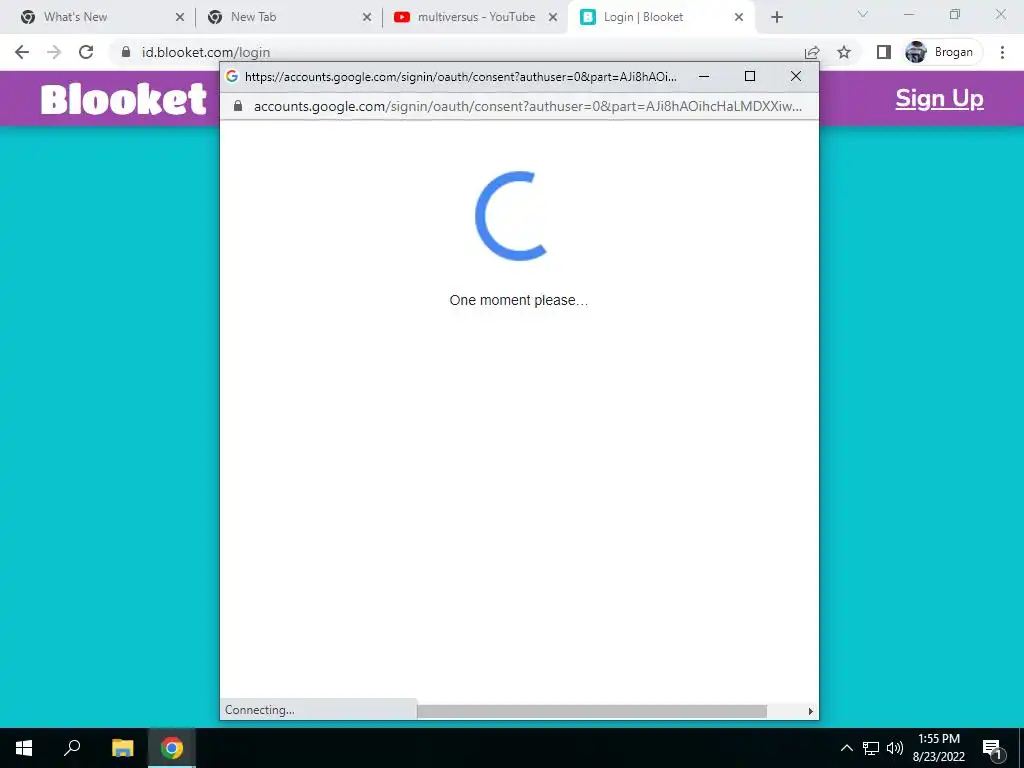Close the Login | Blooket tab
1024x768 pixels.
click(739, 18)
